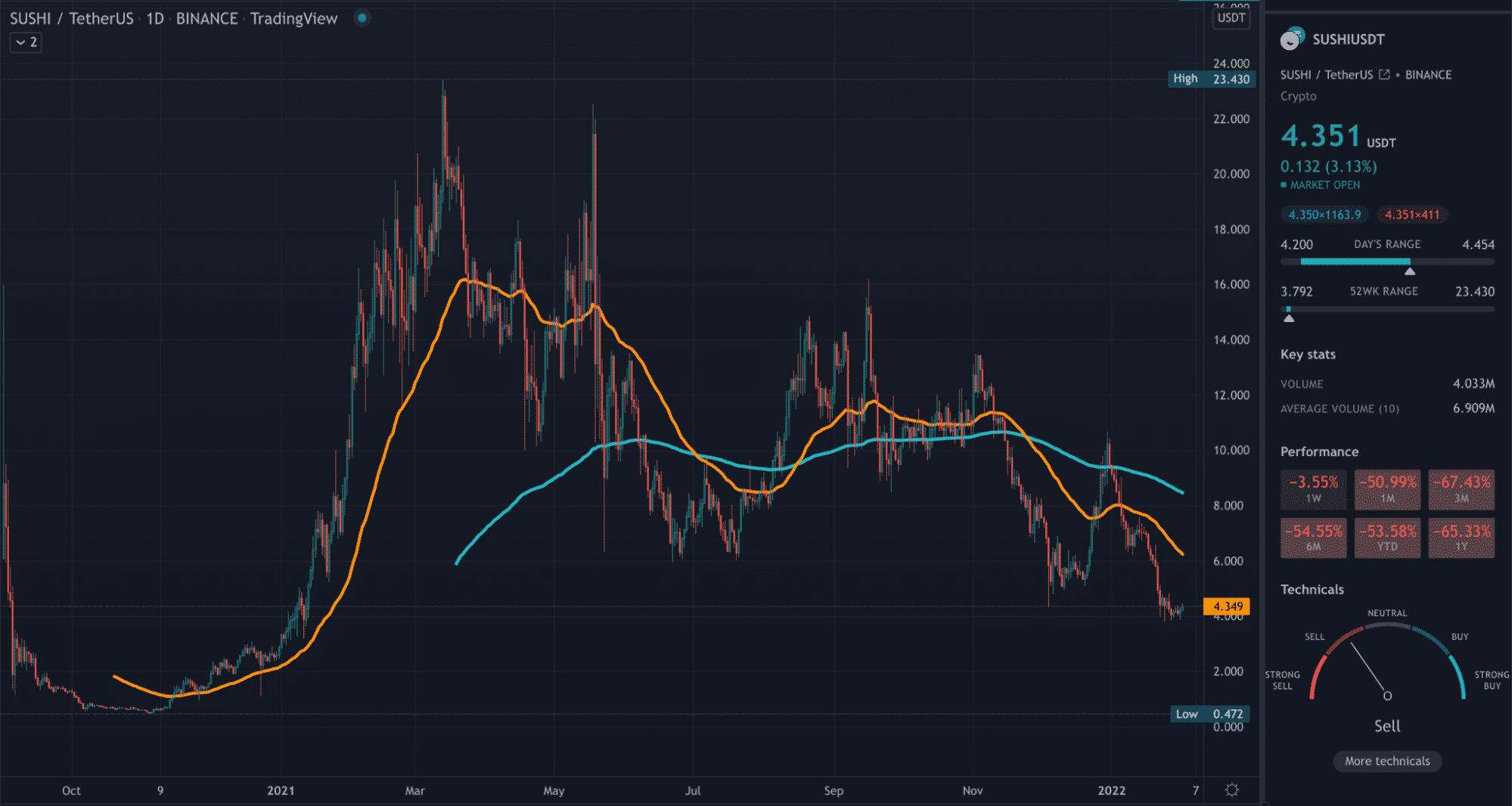Click the Crypto asset type label
The image size is (1512, 806).
[x=1298, y=96]
